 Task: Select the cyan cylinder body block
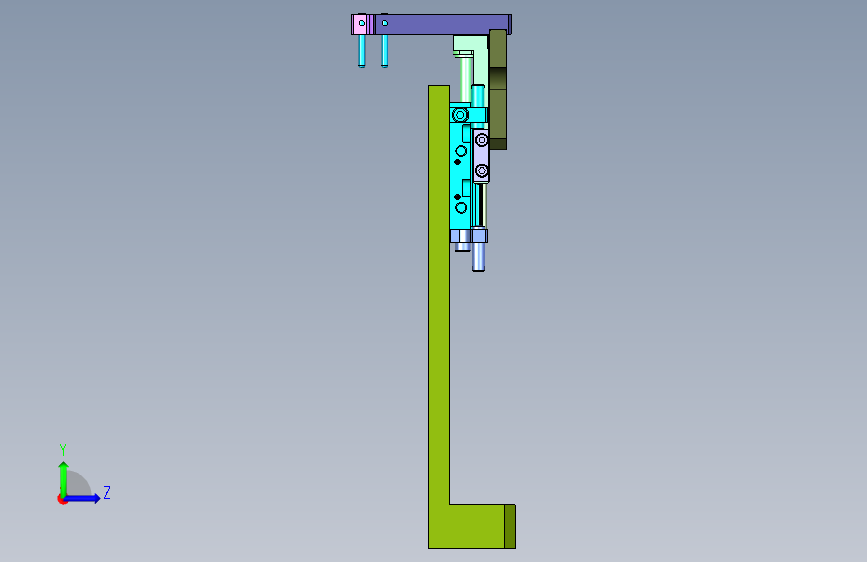(x=460, y=177)
